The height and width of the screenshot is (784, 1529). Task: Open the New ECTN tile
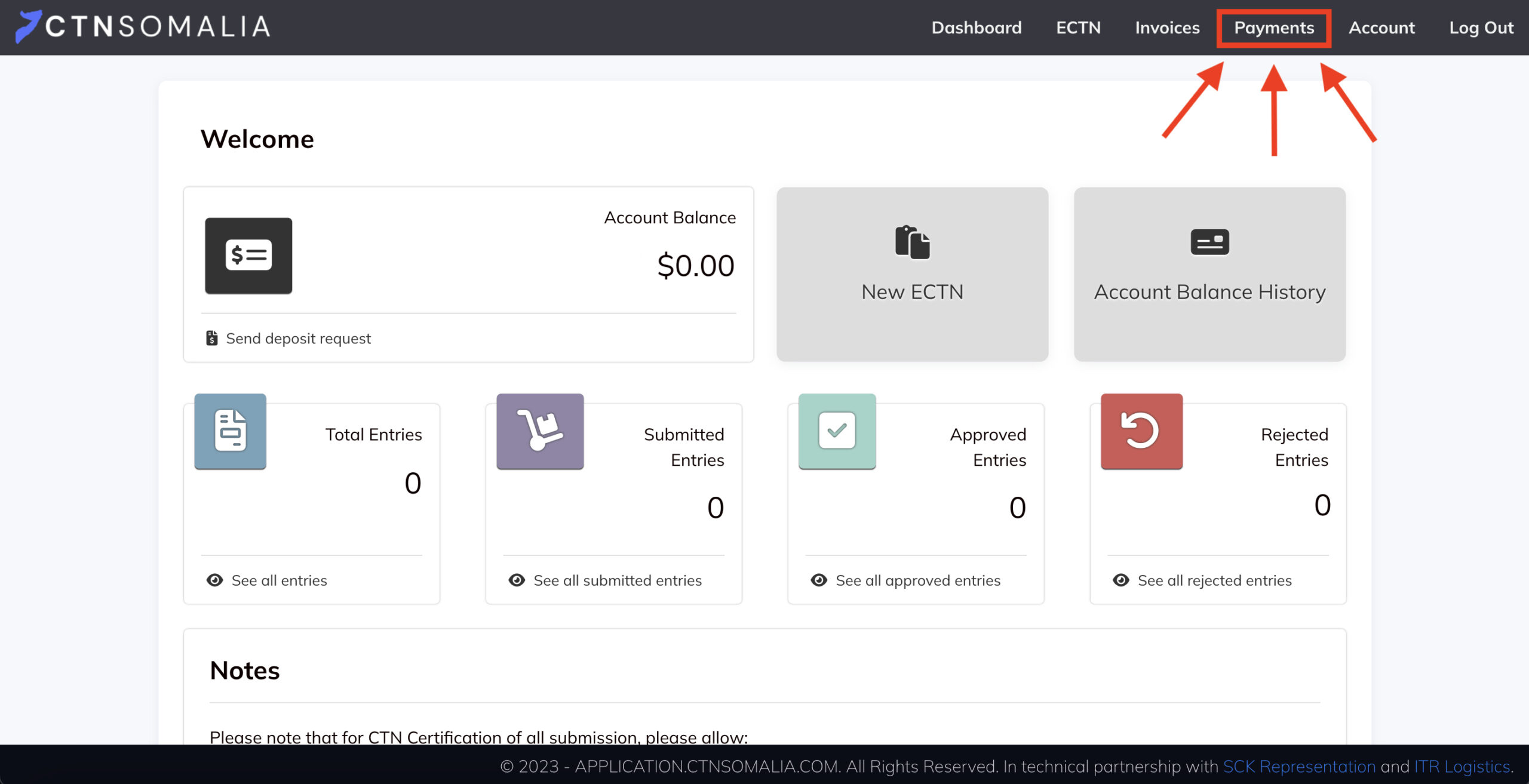click(x=912, y=274)
